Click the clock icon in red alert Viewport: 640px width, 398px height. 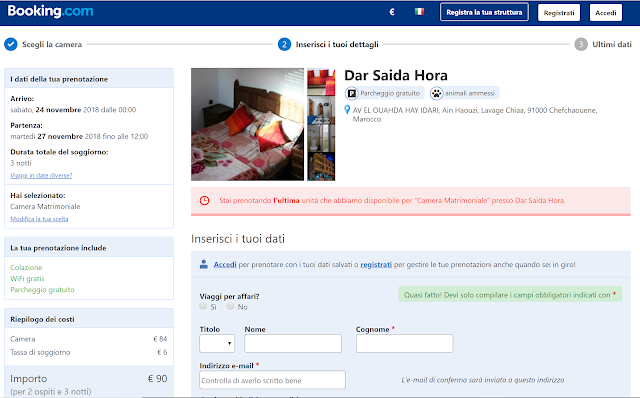tap(204, 200)
